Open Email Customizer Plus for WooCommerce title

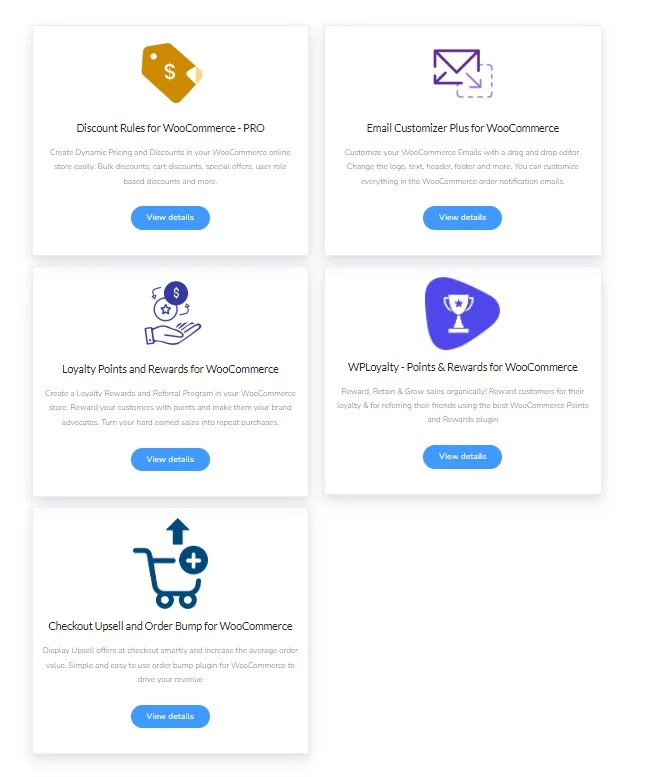click(463, 128)
